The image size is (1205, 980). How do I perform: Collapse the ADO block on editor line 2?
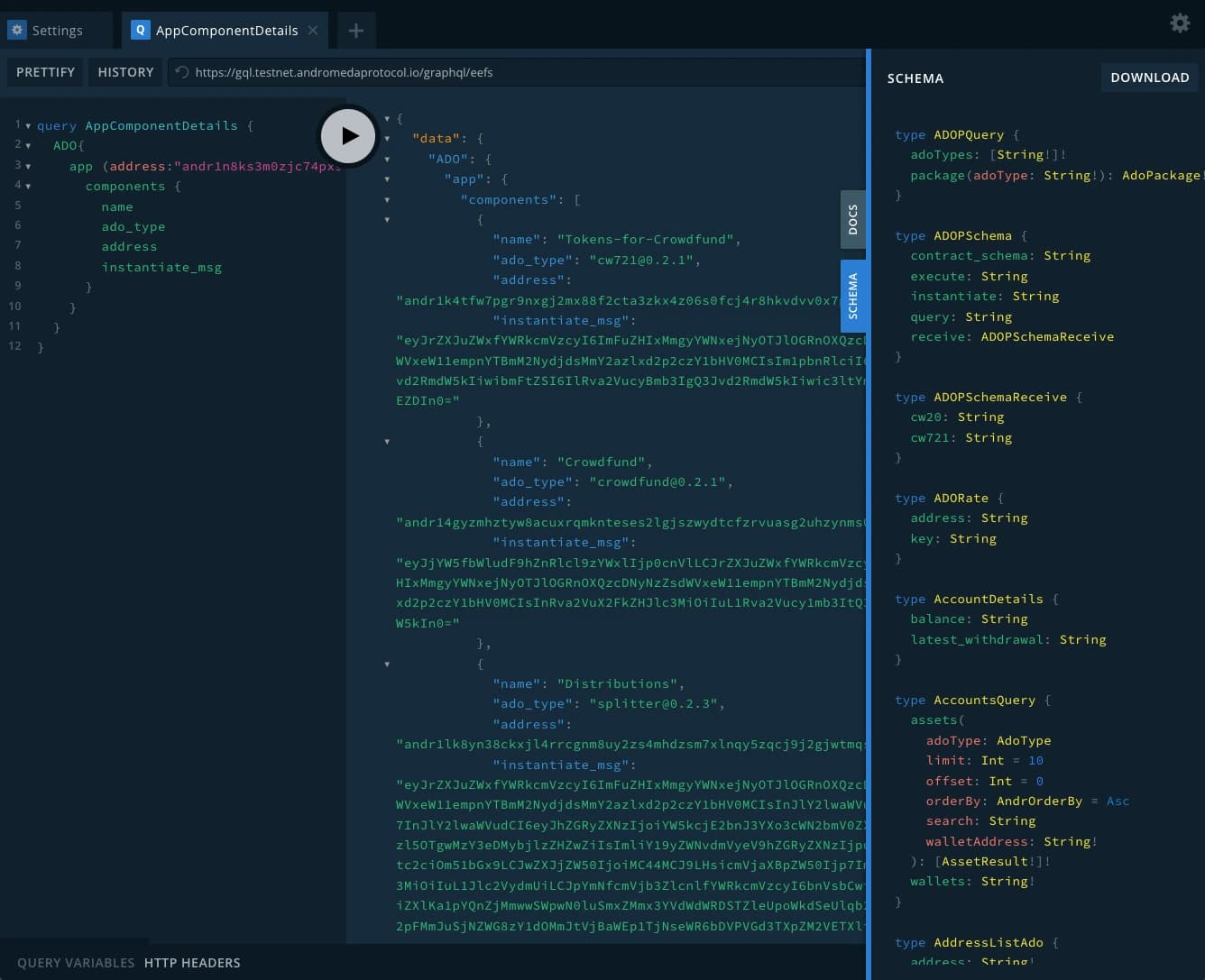tap(29, 145)
